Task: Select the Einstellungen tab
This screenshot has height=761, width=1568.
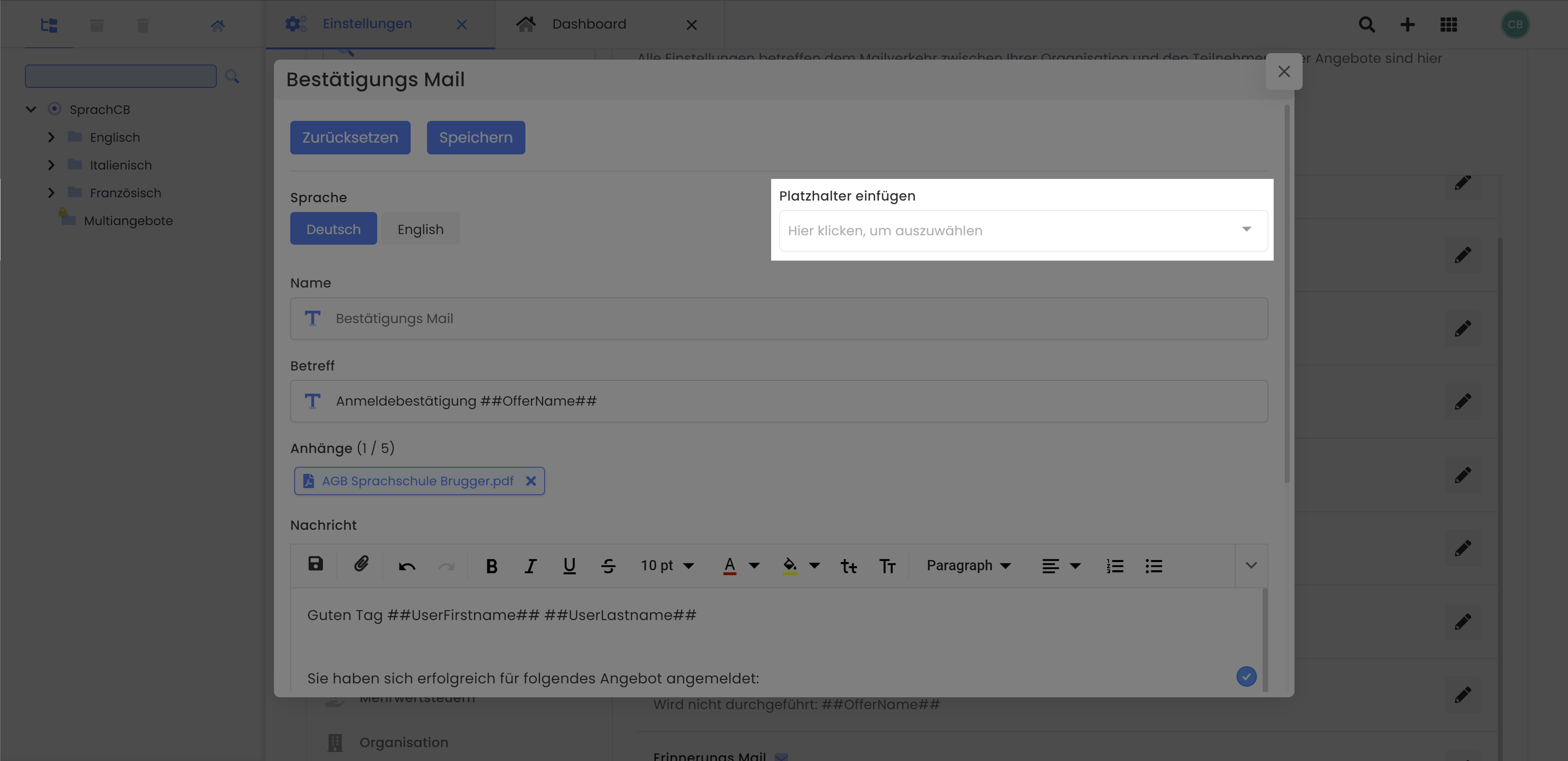Action: (x=367, y=25)
